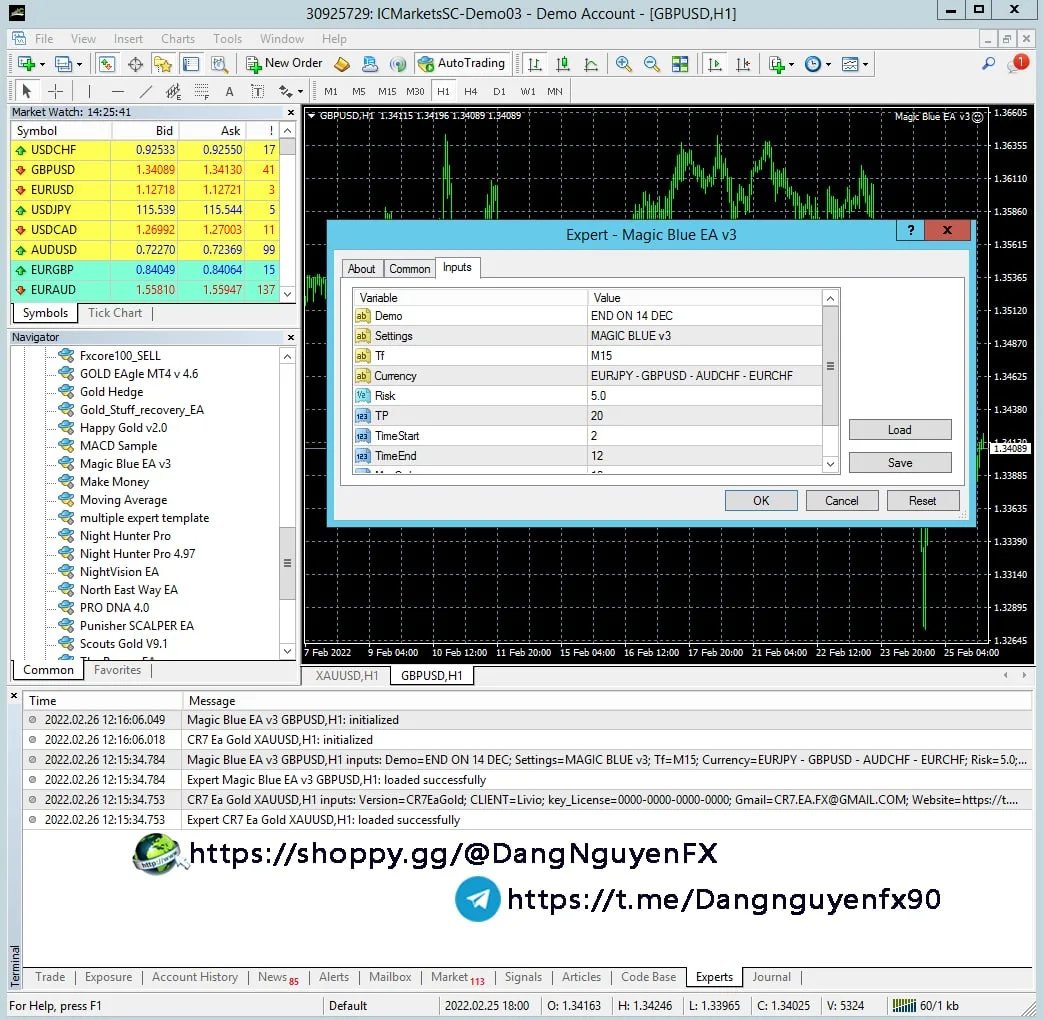The width and height of the screenshot is (1043, 1019).
Task: Close the Market Watch panel
Action: coord(291,112)
